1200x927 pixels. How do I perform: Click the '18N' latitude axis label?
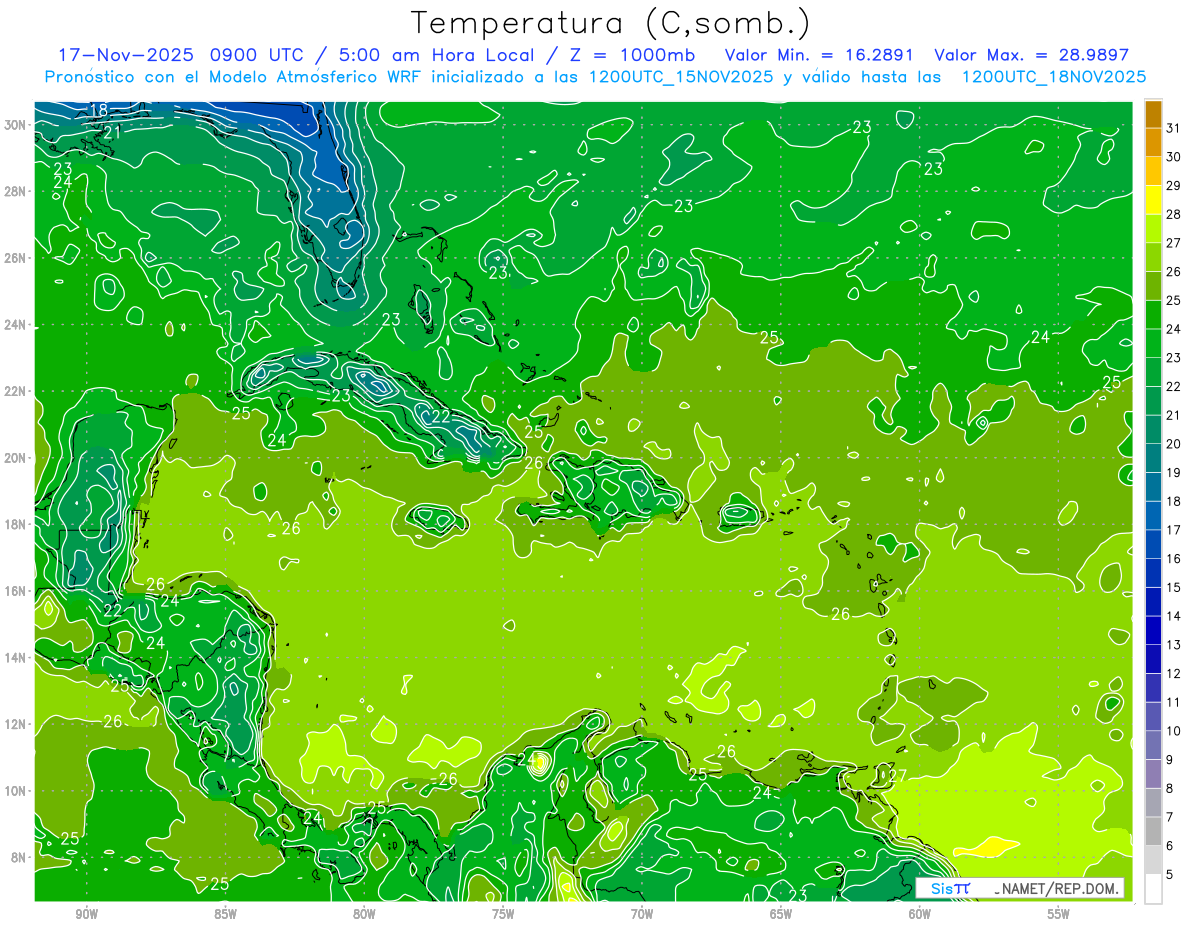[16, 524]
